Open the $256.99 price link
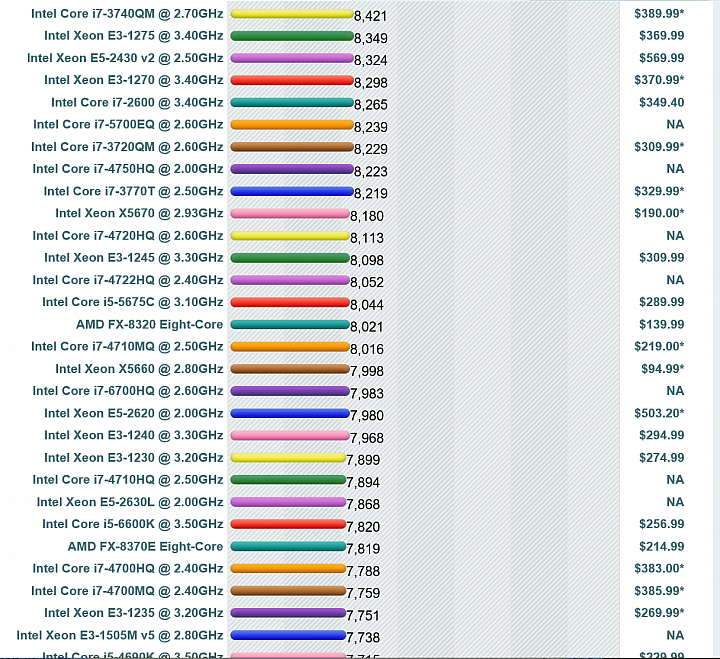This screenshot has width=720, height=659. click(x=662, y=524)
